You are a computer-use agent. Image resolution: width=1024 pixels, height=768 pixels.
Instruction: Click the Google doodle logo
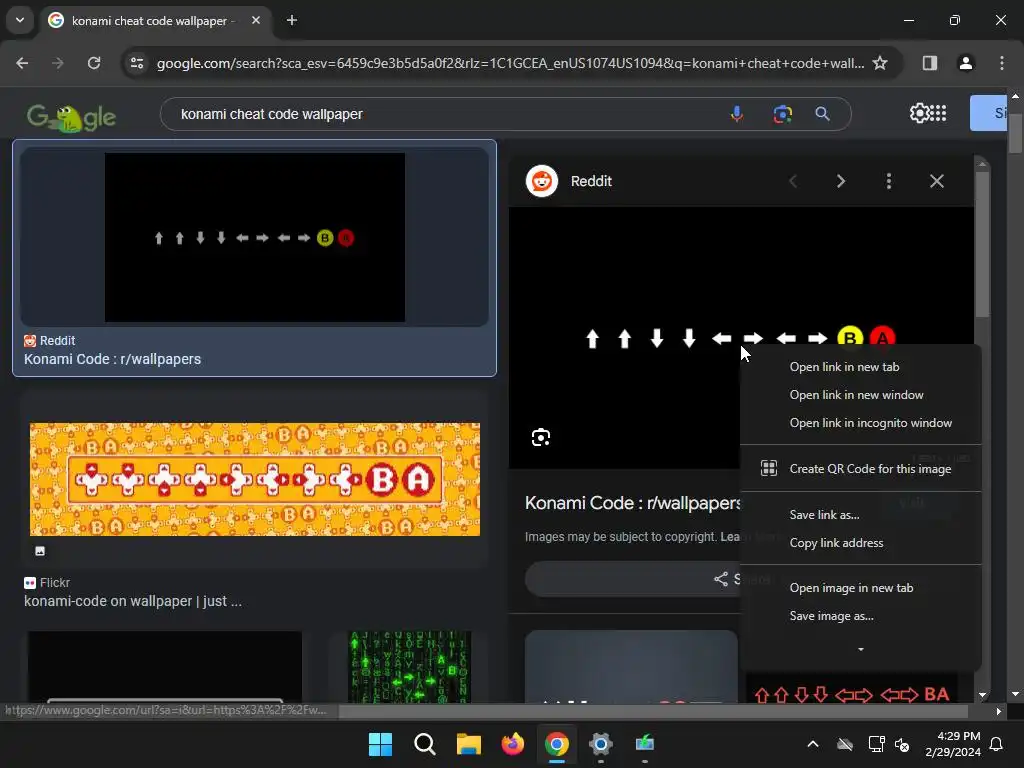tap(71, 118)
